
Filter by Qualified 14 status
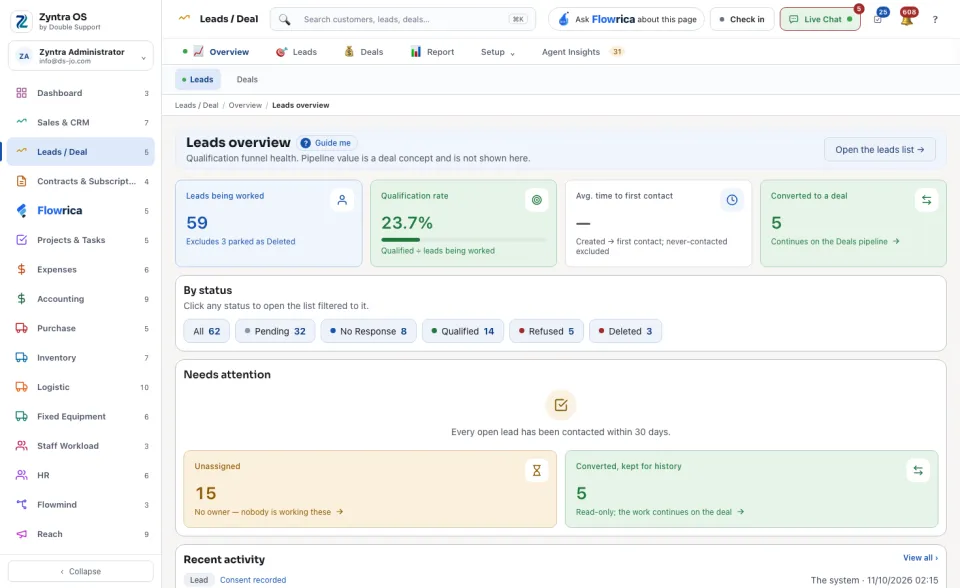(x=463, y=331)
